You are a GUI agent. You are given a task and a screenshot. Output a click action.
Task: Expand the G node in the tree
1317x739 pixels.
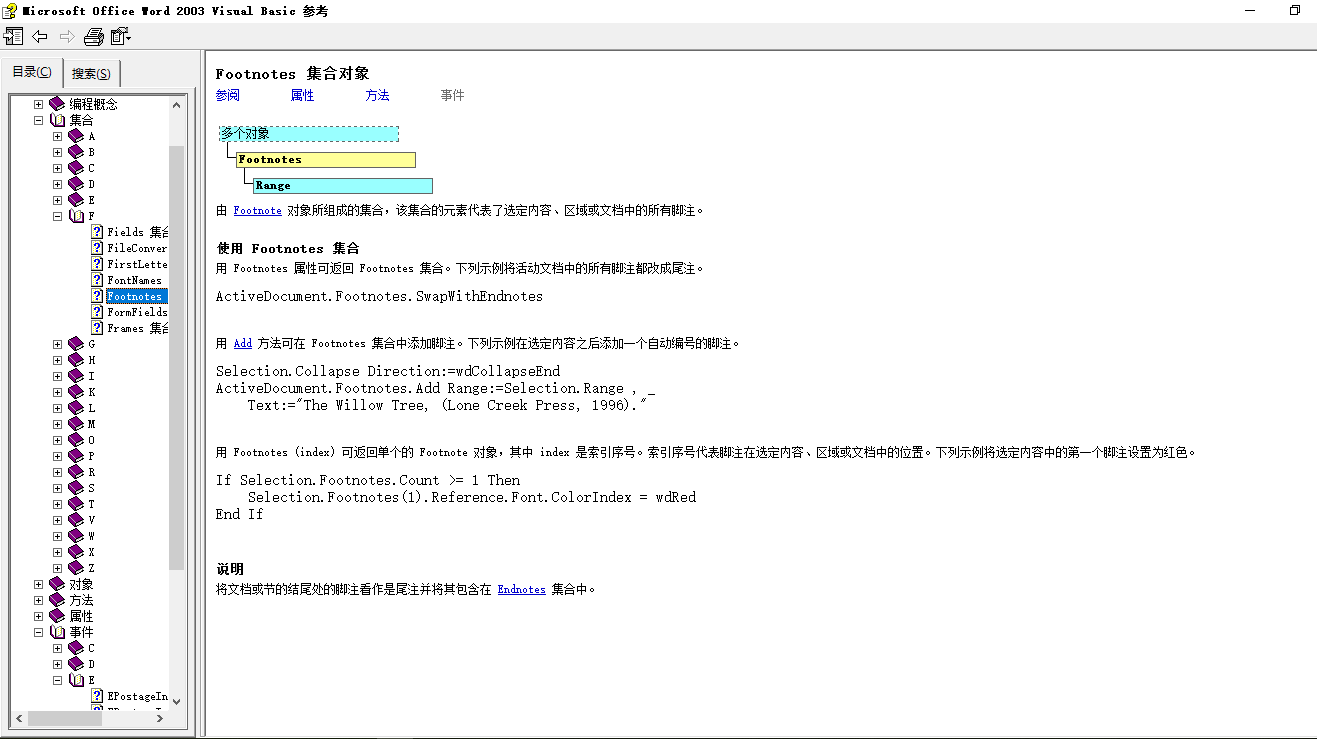pyautogui.click(x=57, y=343)
